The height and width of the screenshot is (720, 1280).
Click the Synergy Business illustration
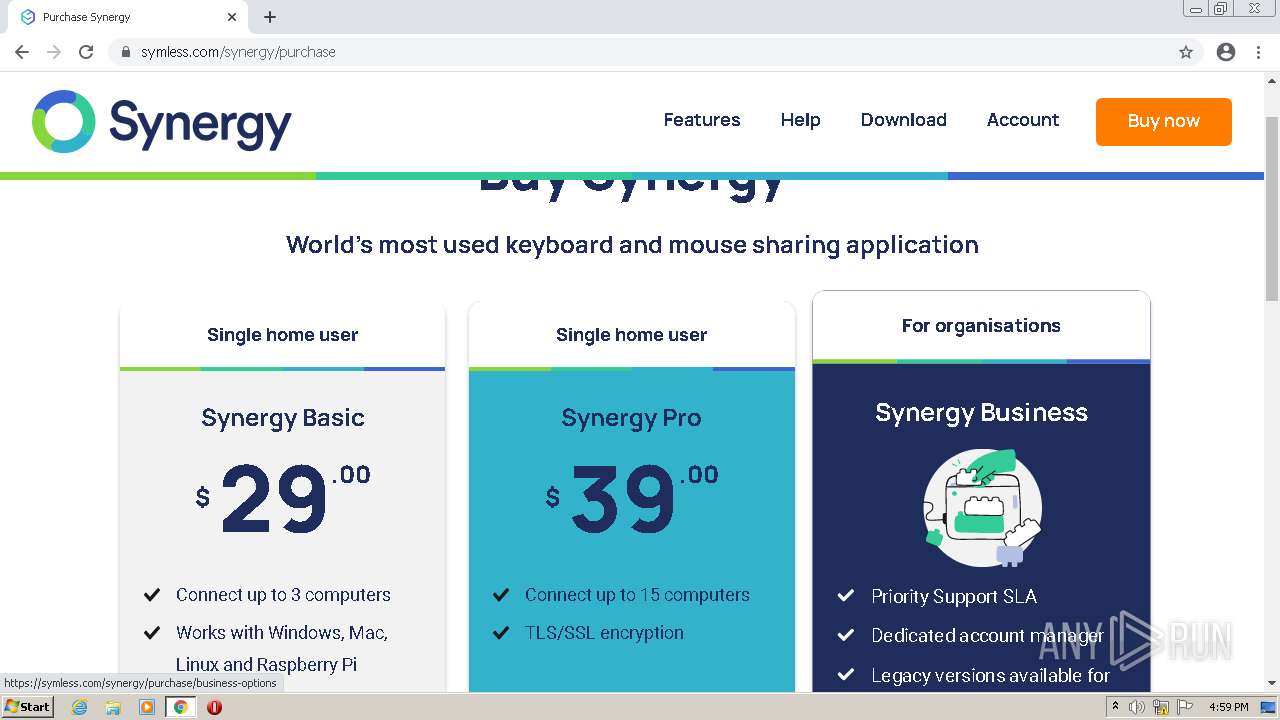[x=982, y=507]
